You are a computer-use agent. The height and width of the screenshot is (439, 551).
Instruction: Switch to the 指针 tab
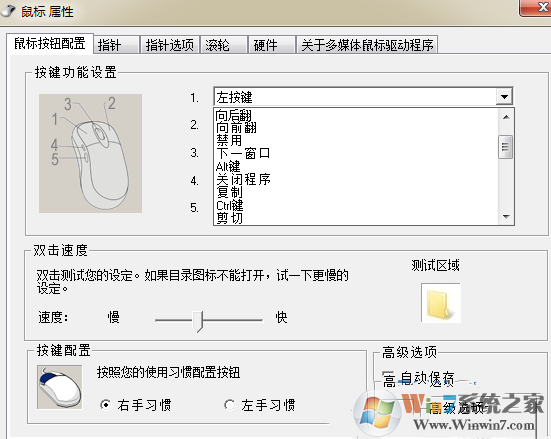coord(116,45)
